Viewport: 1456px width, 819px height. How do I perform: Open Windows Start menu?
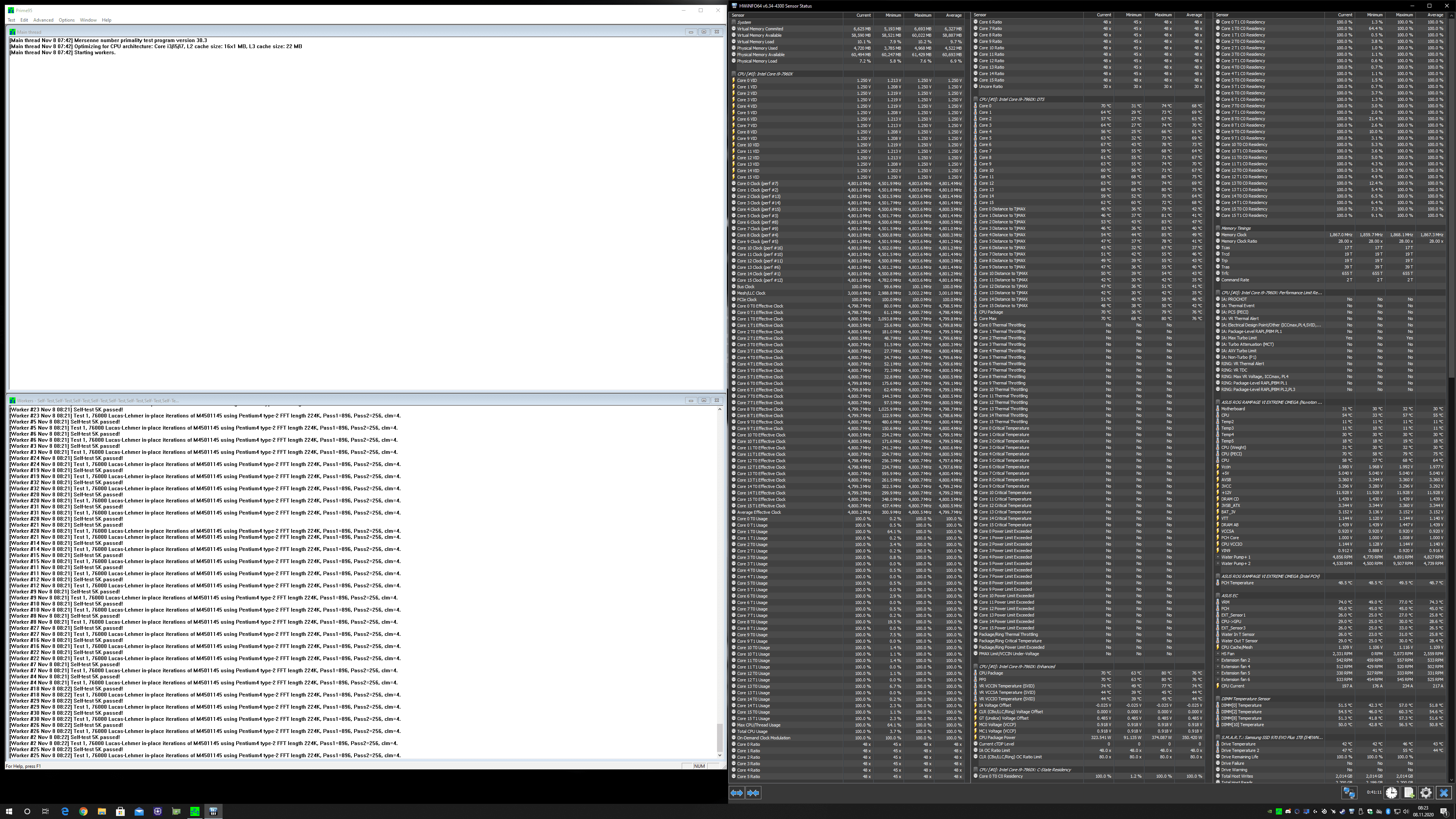click(x=8, y=811)
